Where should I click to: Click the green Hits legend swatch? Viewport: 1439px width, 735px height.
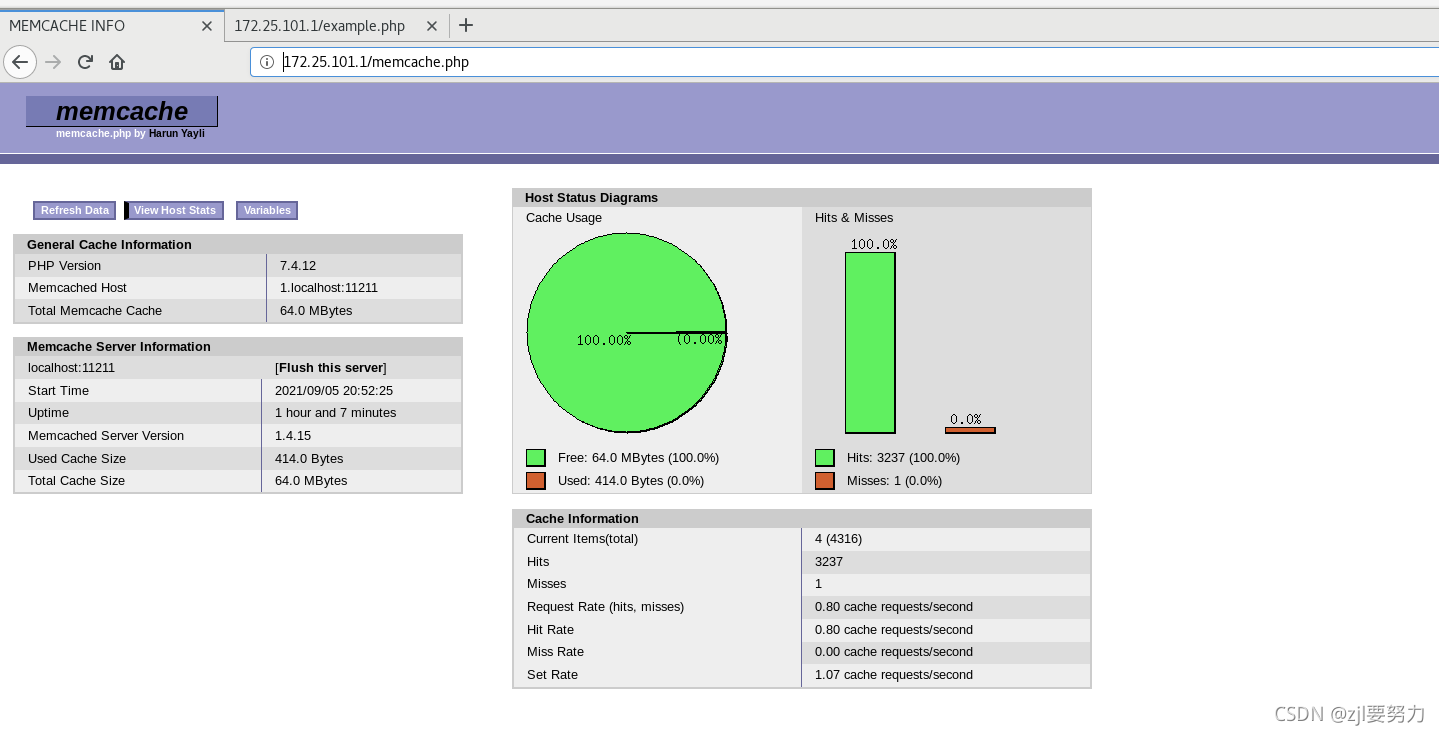click(825, 458)
